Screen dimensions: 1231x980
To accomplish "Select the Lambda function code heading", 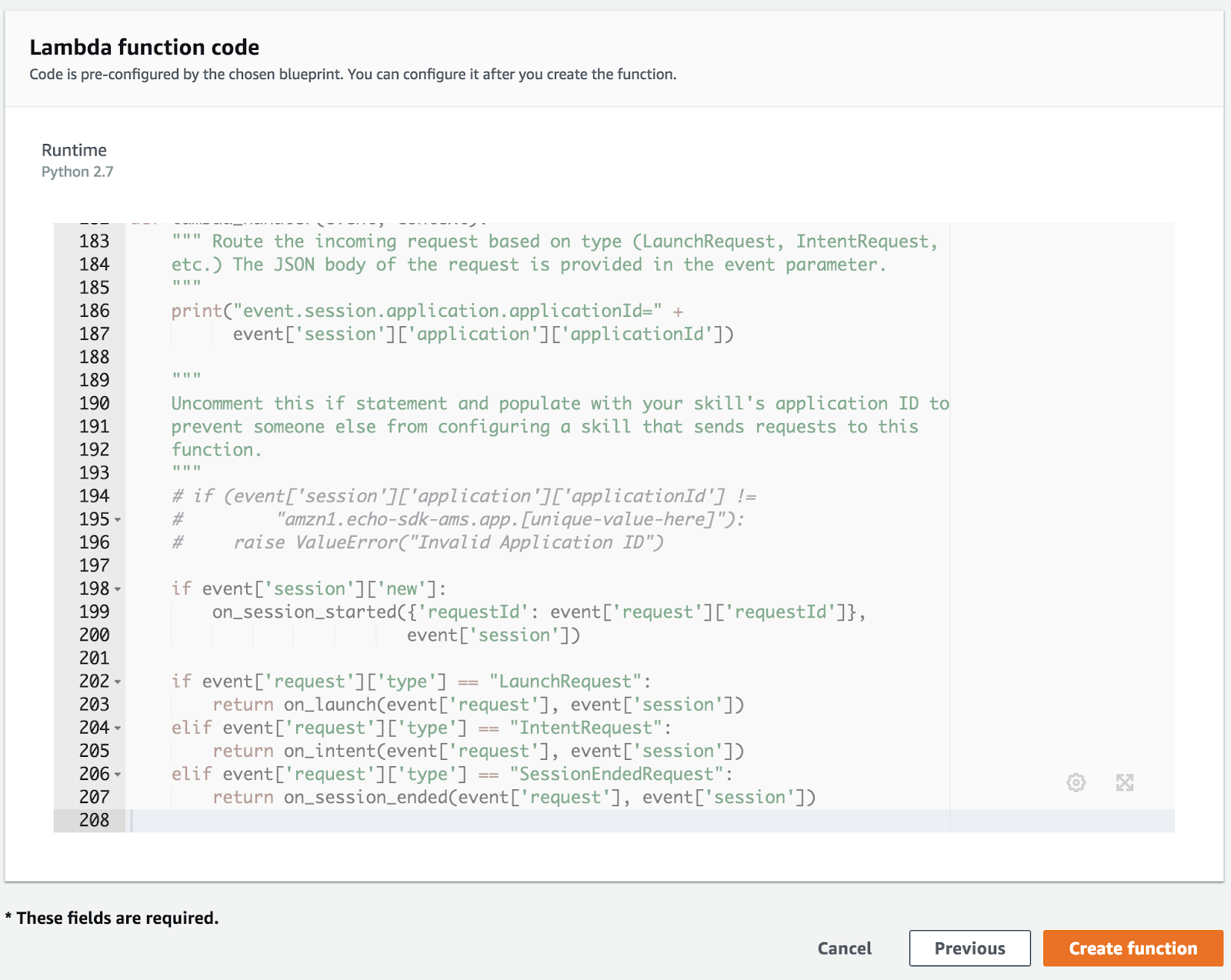I will click(x=145, y=47).
